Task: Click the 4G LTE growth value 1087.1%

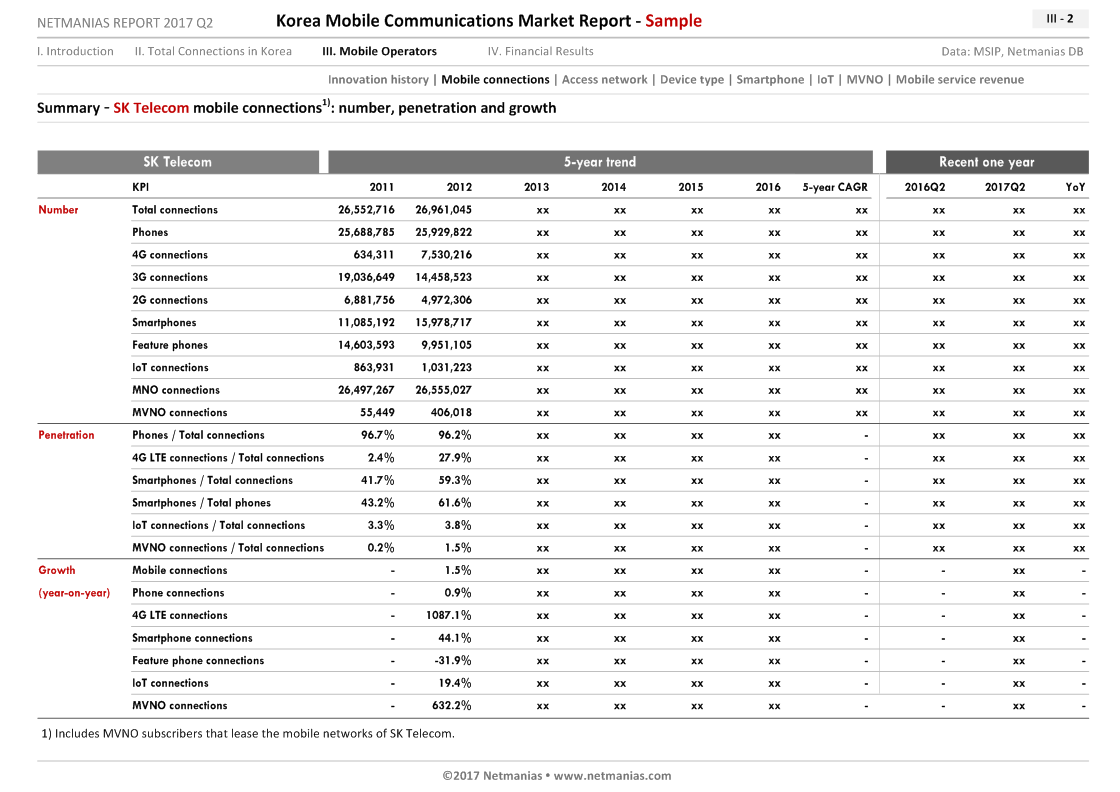Action: tap(449, 615)
